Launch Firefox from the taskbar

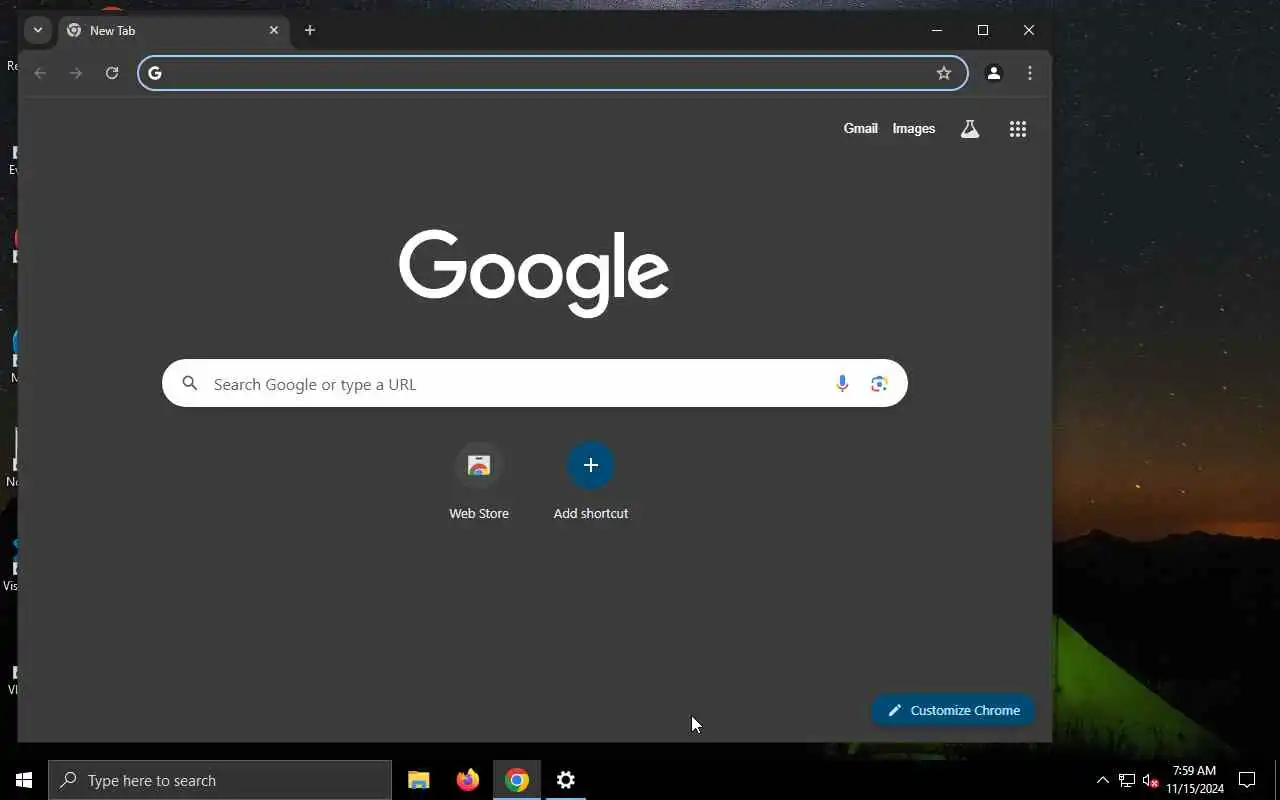pyautogui.click(x=468, y=780)
